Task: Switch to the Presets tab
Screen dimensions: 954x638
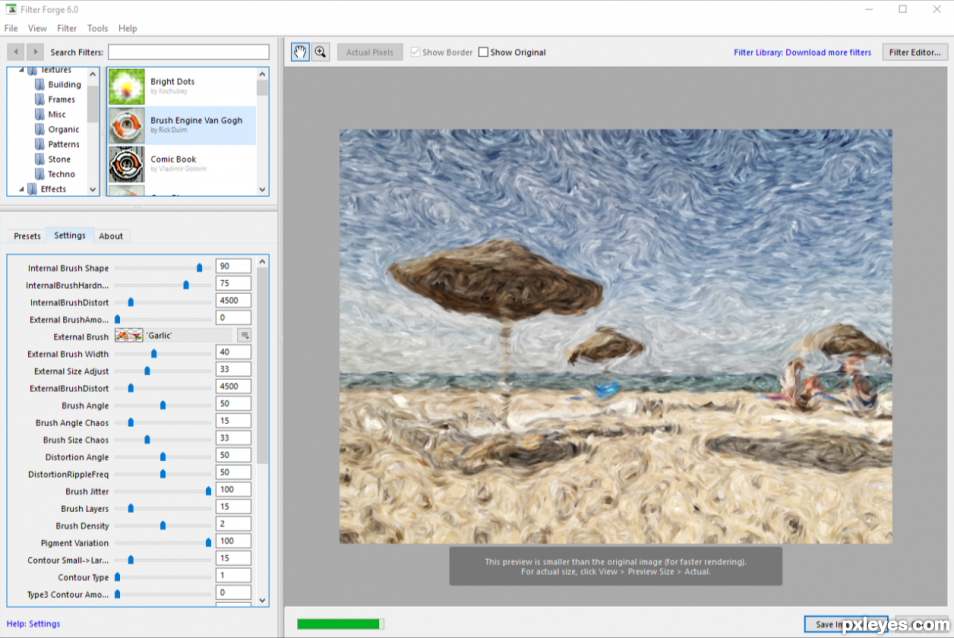Action: 27,236
